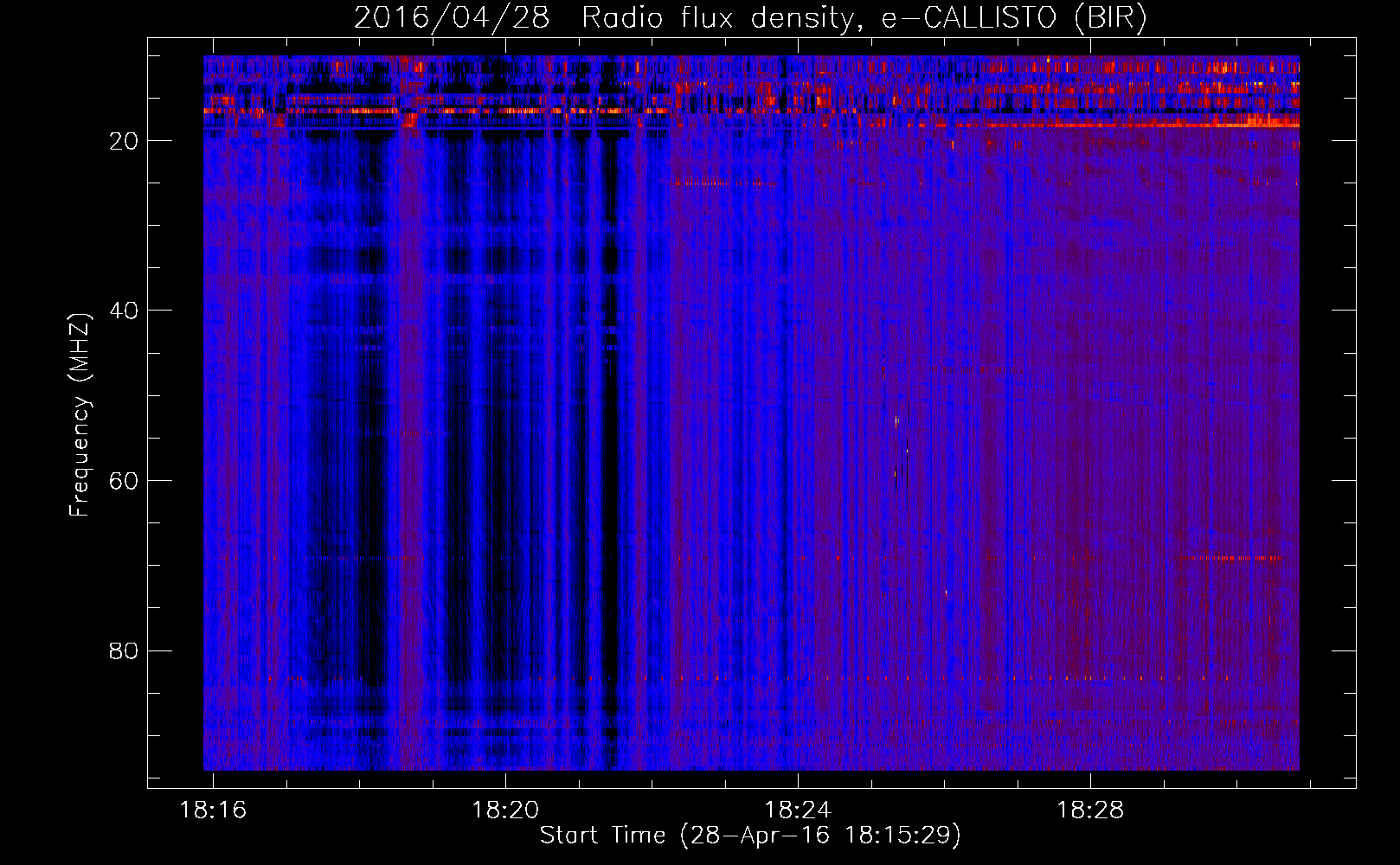Image resolution: width=1400 pixels, height=865 pixels.
Task: Click the 'Start Time (28-Apr-16 18:15:29)' axis label
Action: [x=750, y=836]
